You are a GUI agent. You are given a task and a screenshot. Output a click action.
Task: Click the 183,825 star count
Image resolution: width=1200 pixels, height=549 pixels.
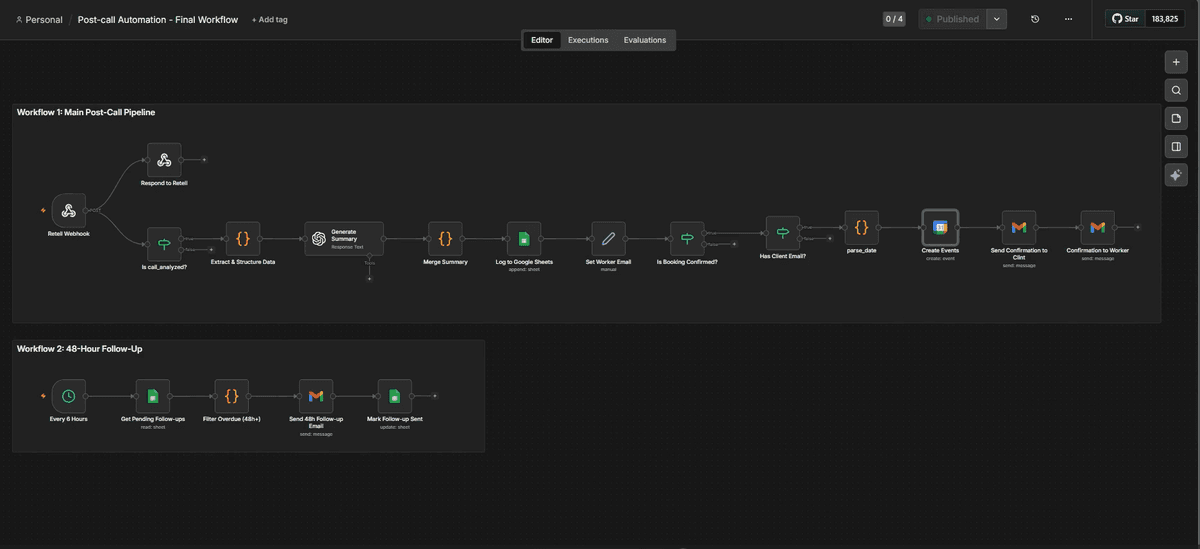pos(1165,19)
